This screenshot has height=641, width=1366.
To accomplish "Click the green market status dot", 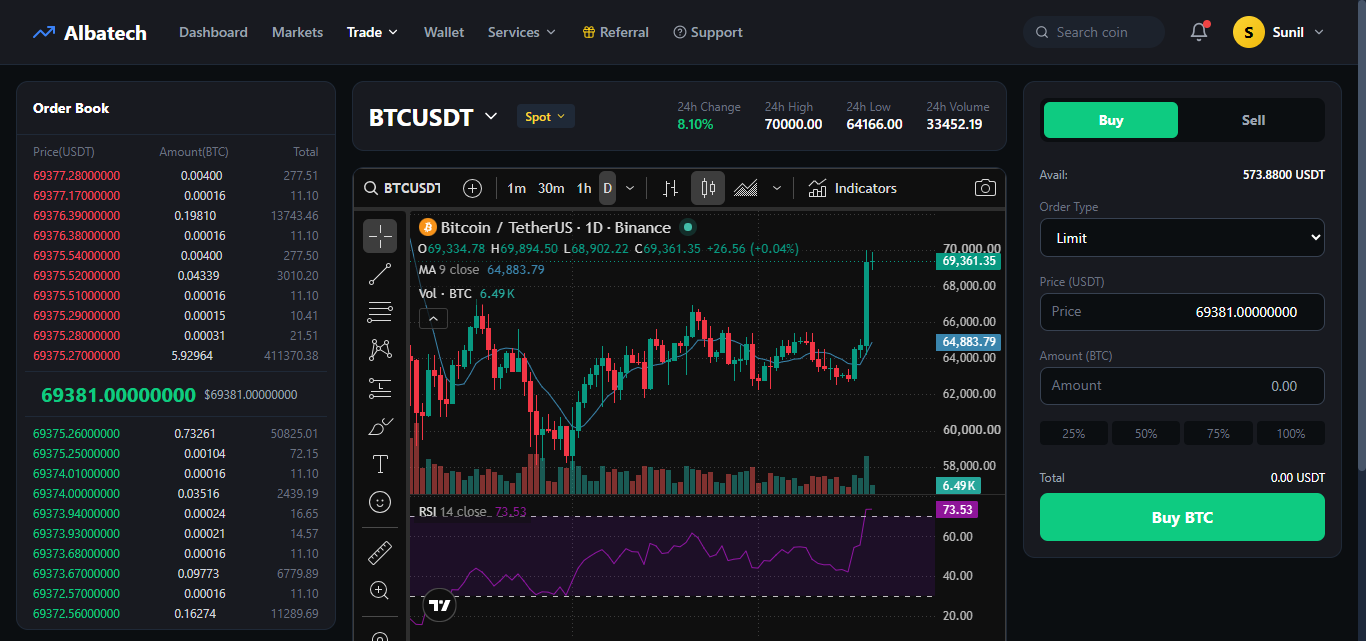I will (x=687, y=227).
